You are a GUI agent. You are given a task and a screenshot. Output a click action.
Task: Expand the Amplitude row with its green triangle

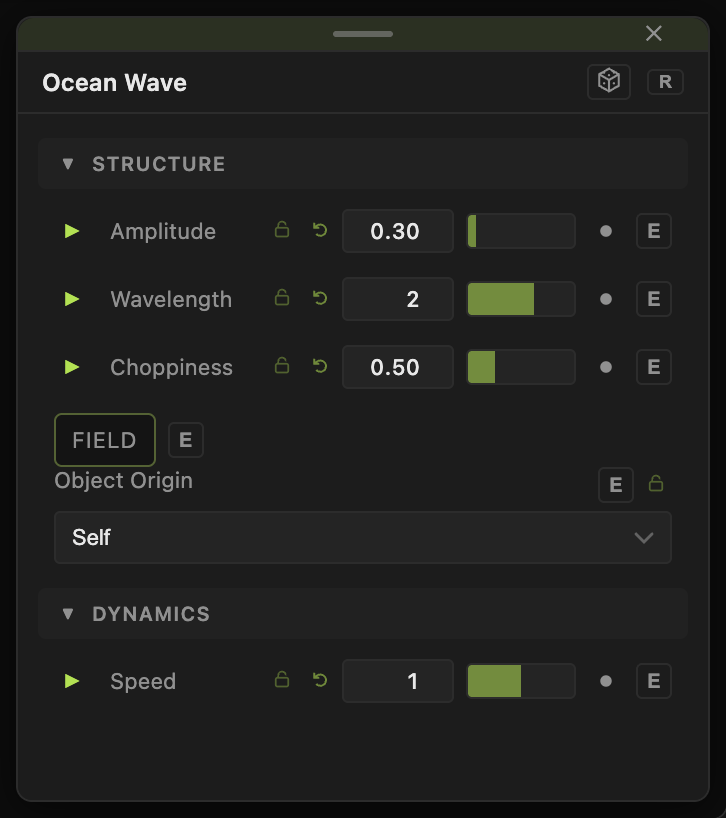click(x=71, y=231)
